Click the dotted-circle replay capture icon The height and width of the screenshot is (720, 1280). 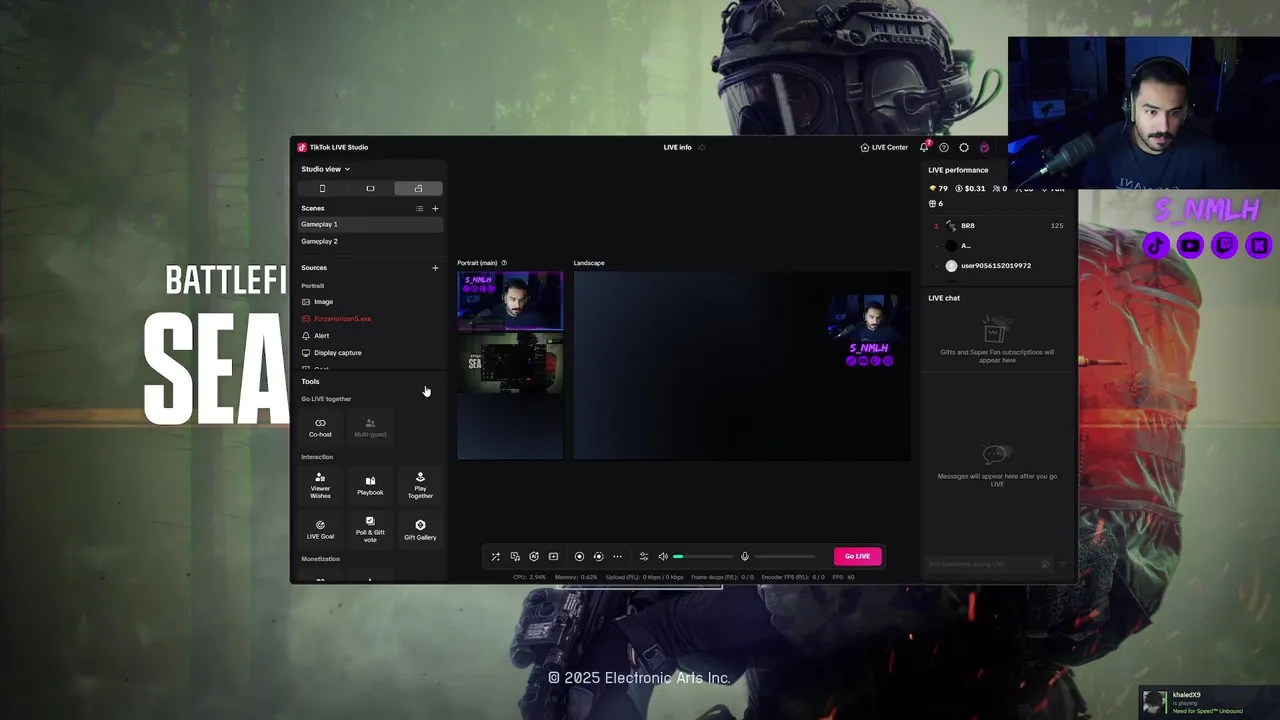tap(598, 556)
